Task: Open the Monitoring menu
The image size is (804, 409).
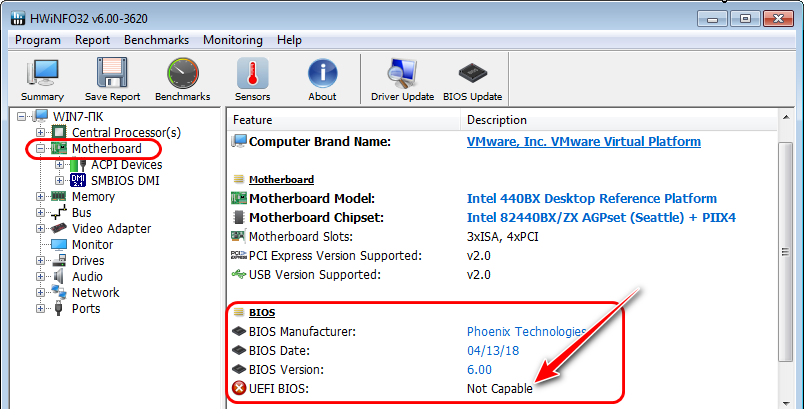Action: (x=233, y=40)
